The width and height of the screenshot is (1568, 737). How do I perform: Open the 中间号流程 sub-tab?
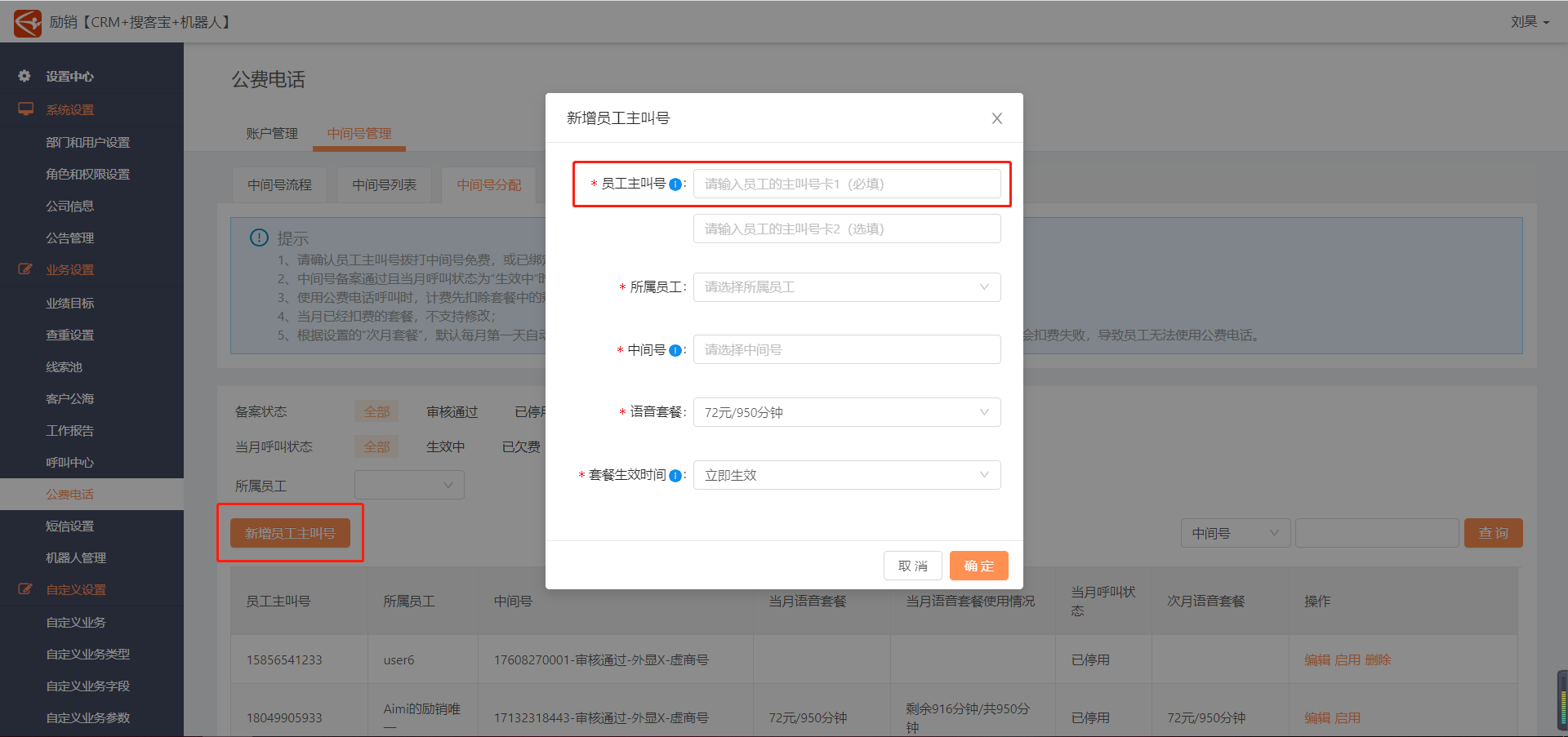(x=280, y=185)
